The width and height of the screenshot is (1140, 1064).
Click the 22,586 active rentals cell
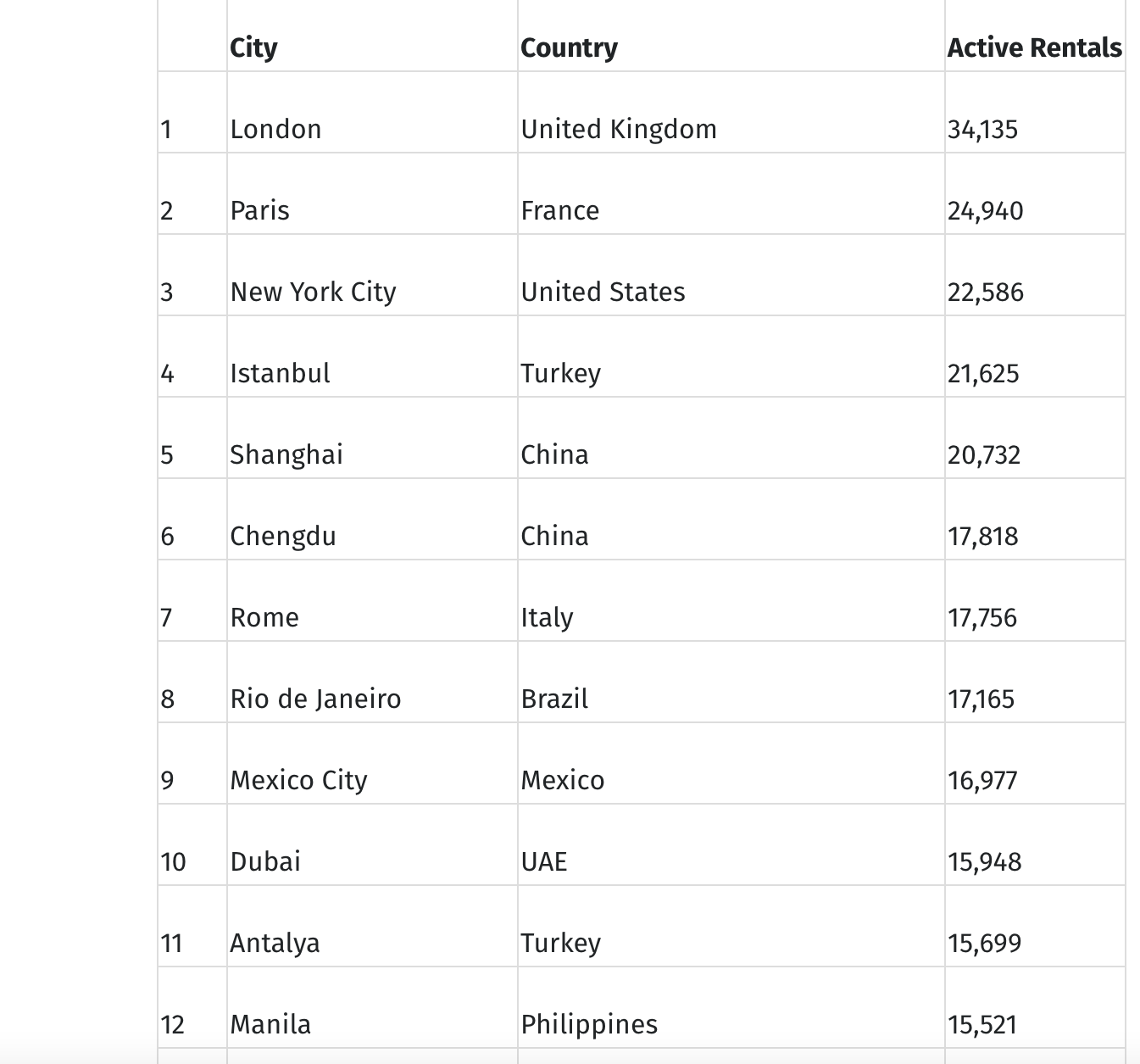(985, 292)
